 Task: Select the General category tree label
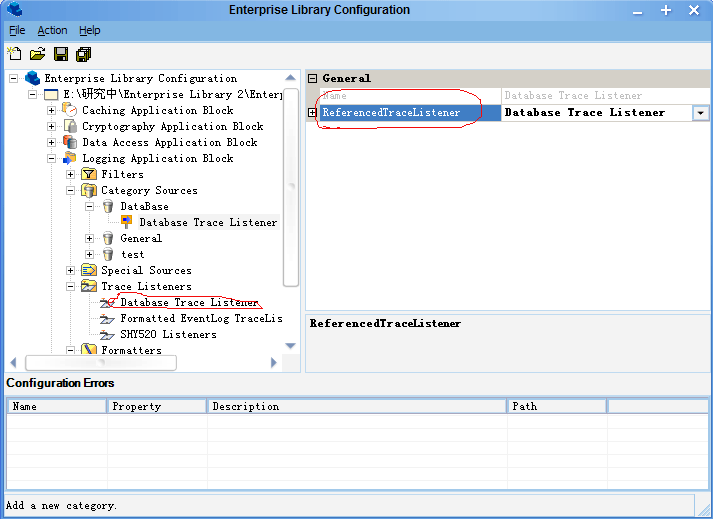point(141,238)
